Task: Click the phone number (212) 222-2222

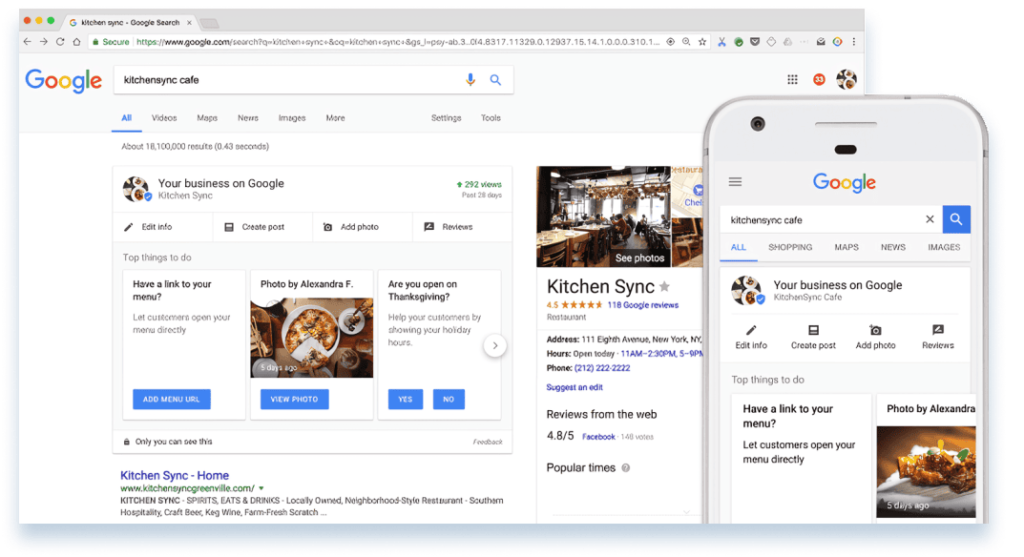Action: [602, 368]
